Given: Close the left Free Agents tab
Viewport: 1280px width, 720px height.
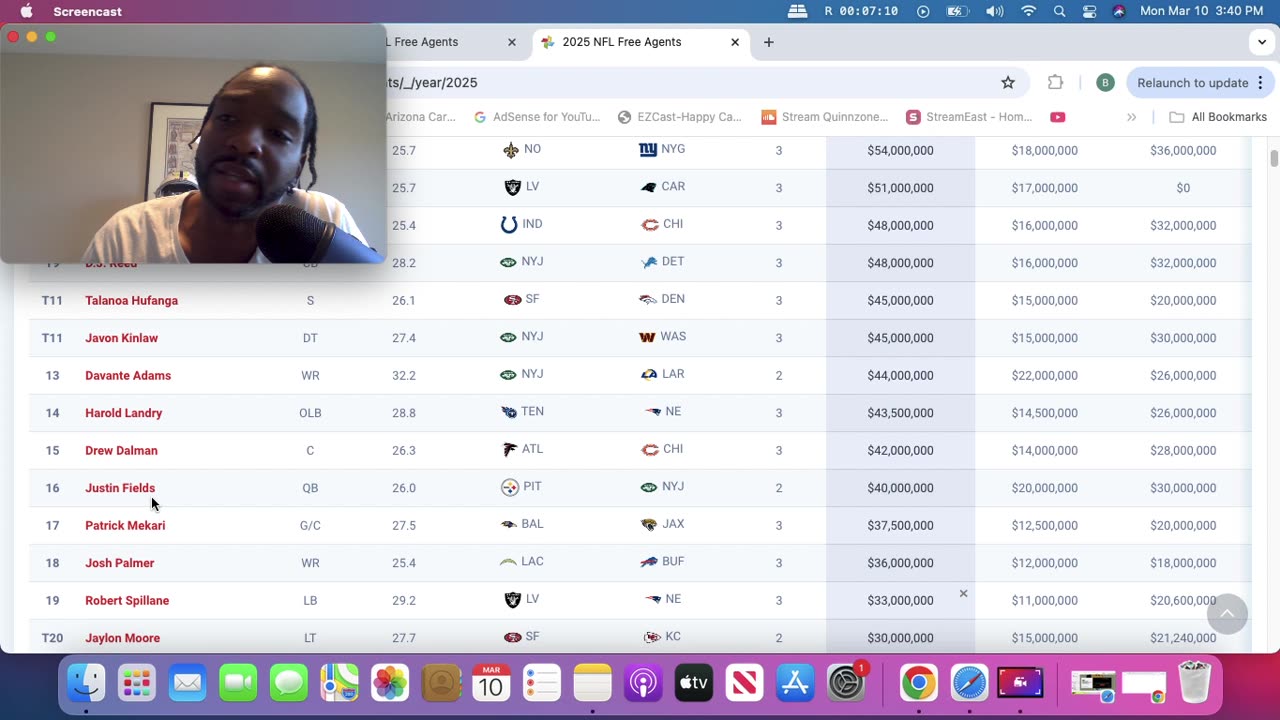Looking at the screenshot, I should (x=512, y=42).
